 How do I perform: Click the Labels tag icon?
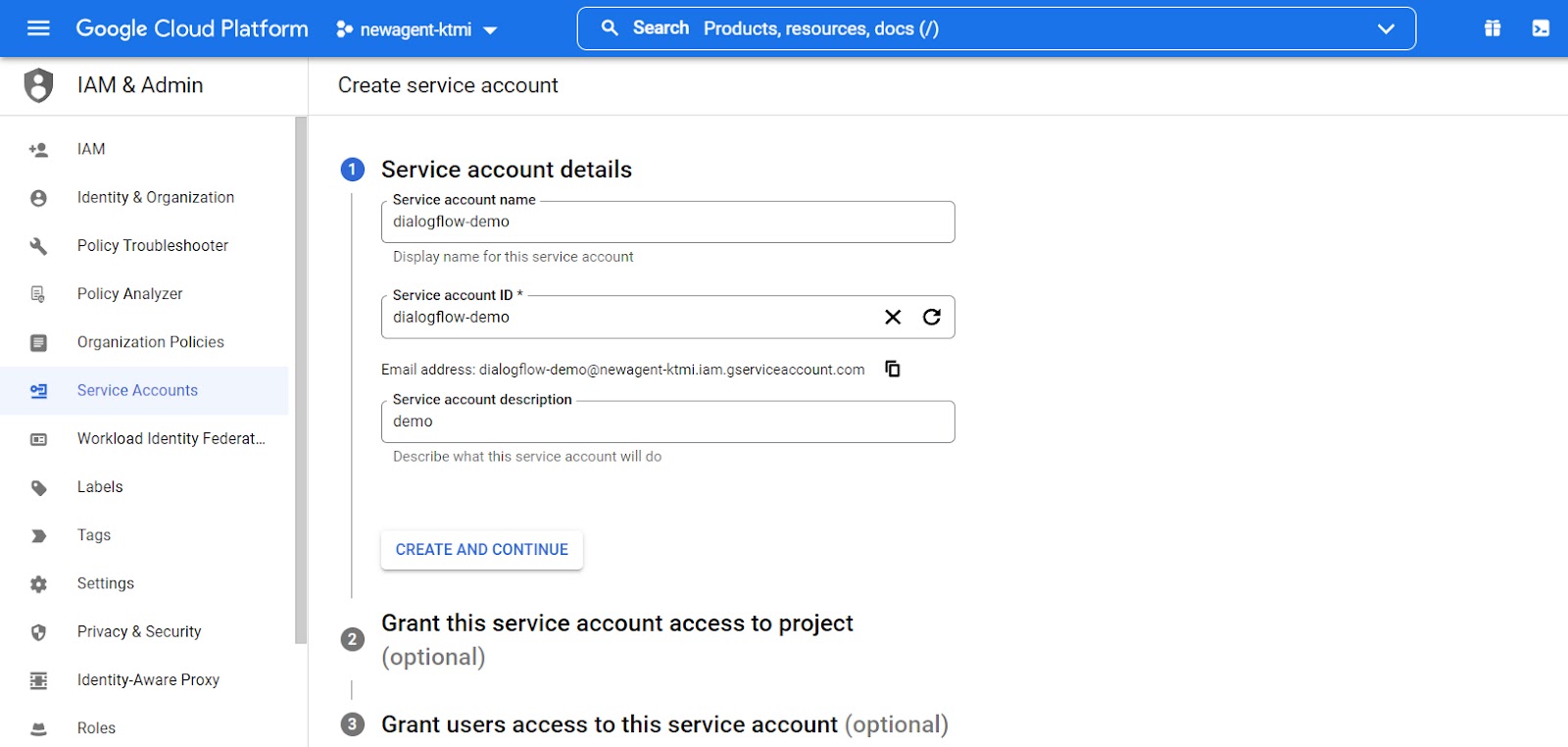[38, 487]
